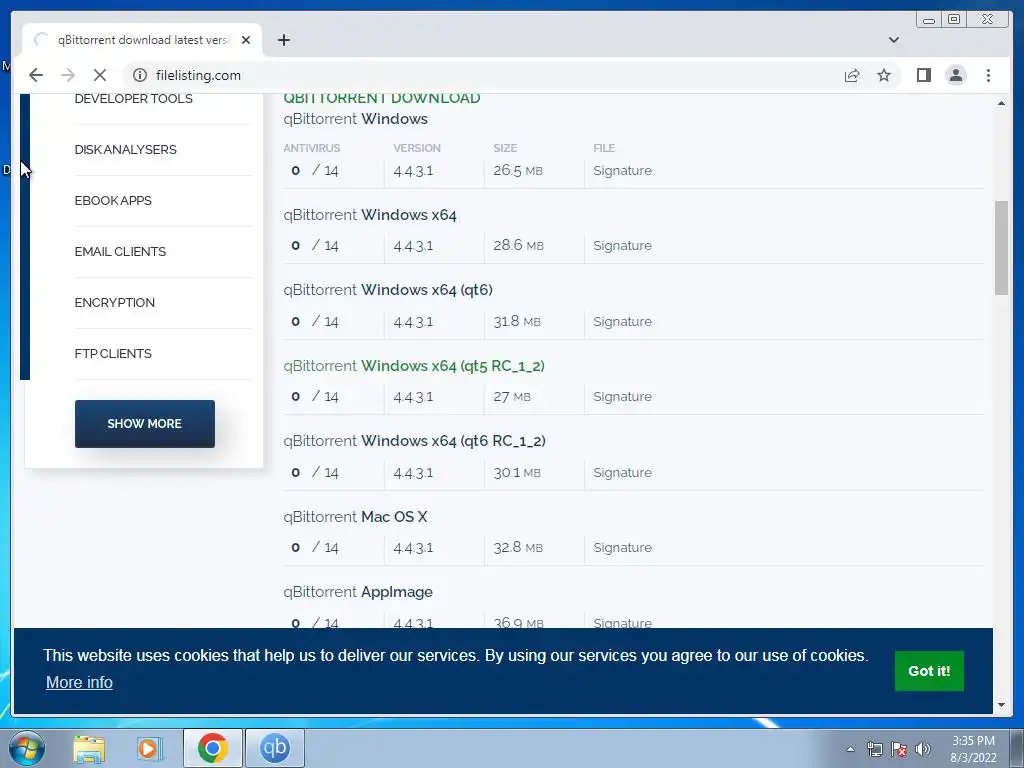This screenshot has height=768, width=1024.
Task: Open qBittorrent Windows x64 (qt6 RC_1_2) link
Action: (x=415, y=441)
